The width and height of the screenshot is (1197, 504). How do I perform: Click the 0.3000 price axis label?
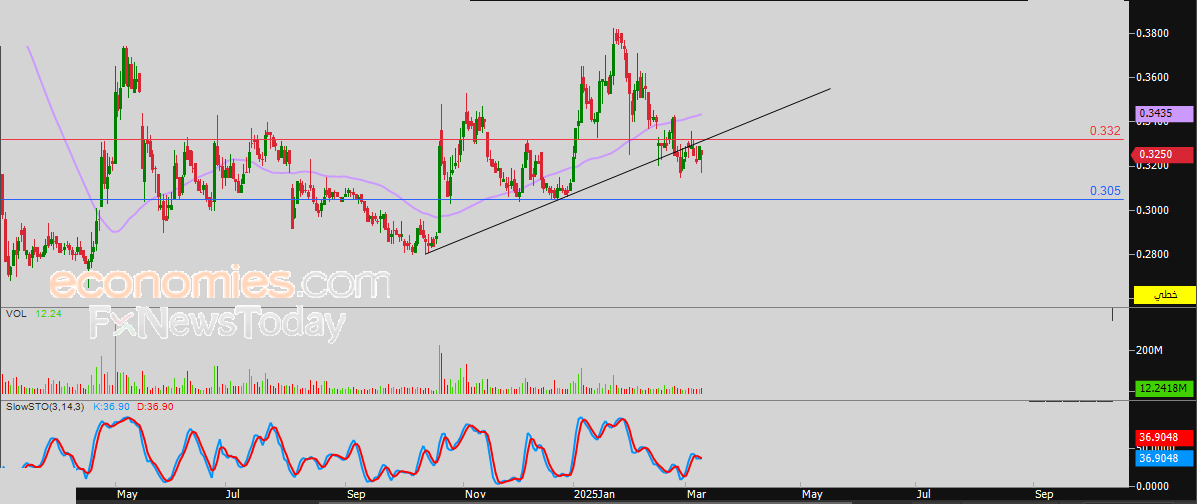[1153, 210]
